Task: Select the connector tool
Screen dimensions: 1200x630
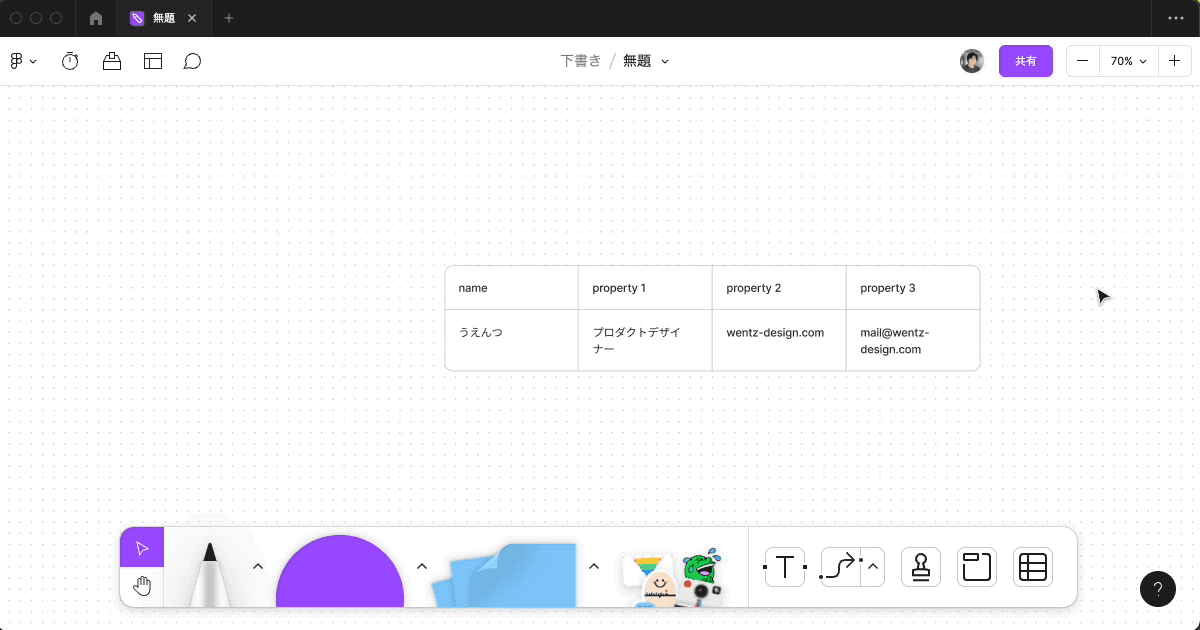Action: pos(840,567)
